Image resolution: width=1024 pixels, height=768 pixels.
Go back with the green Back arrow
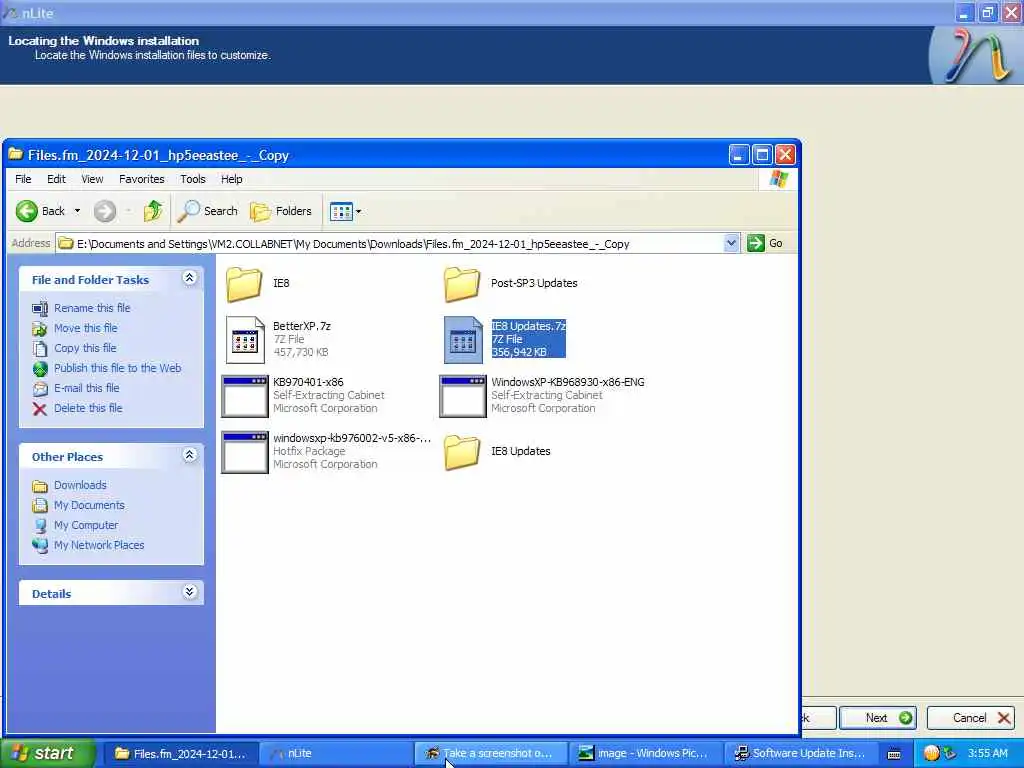tap(27, 211)
